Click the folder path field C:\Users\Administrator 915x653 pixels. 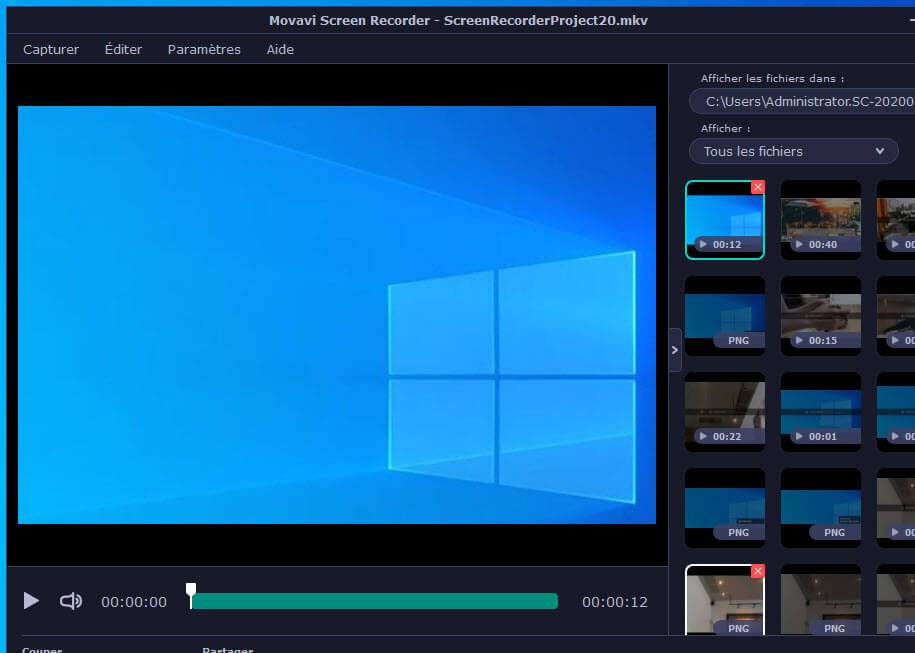point(802,102)
